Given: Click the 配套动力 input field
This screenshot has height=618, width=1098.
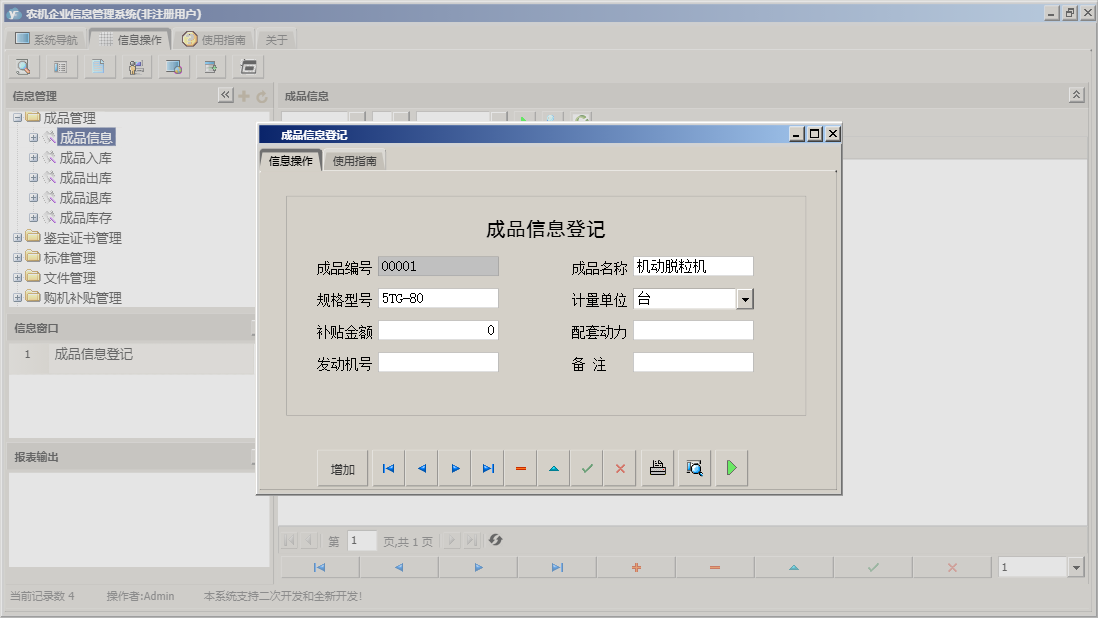Looking at the screenshot, I should click(x=693, y=330).
